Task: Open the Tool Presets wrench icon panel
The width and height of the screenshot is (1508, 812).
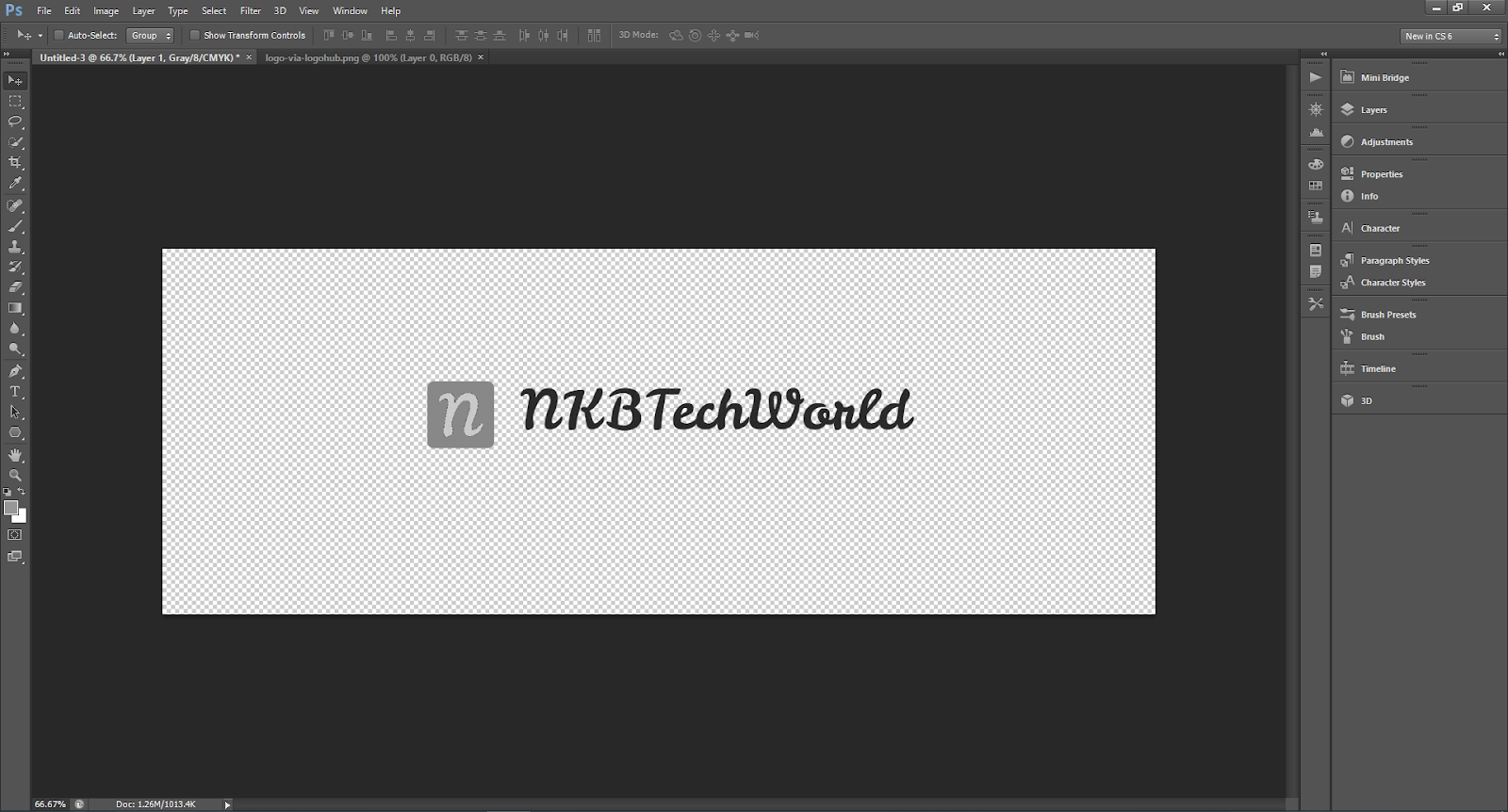Action: (x=1316, y=304)
